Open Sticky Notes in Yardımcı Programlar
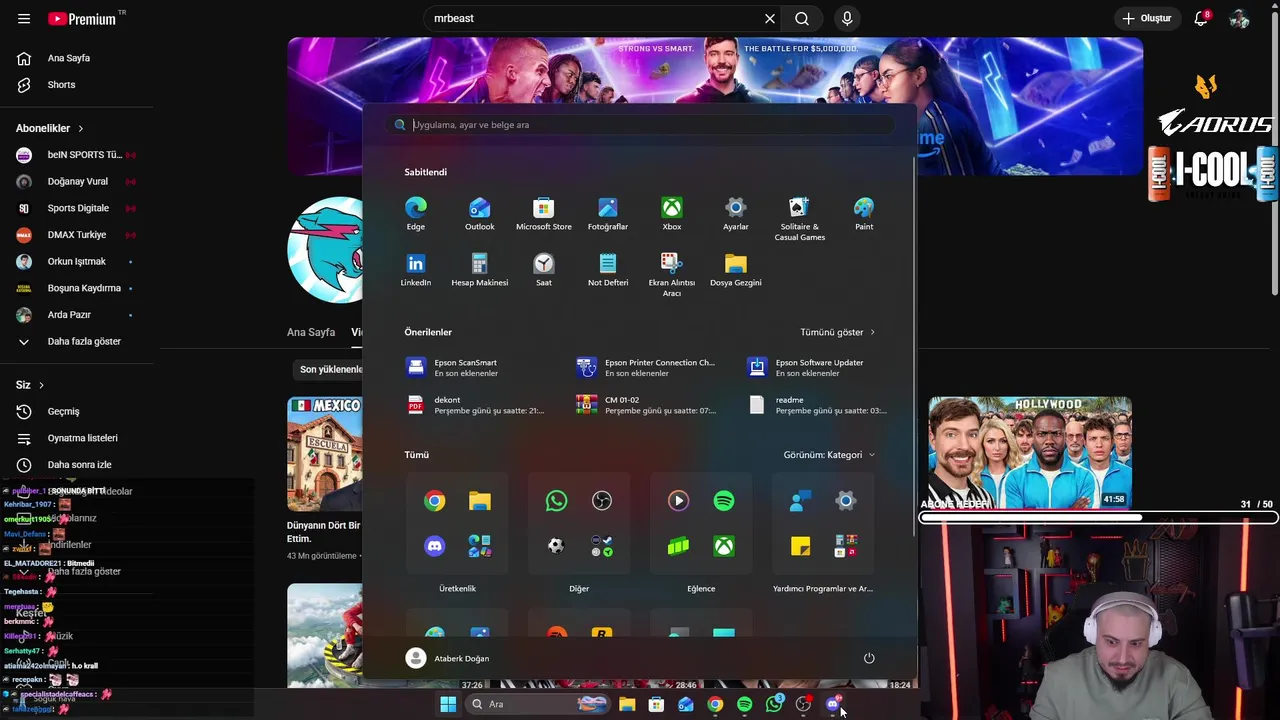This screenshot has width=1280, height=720. tap(800, 546)
